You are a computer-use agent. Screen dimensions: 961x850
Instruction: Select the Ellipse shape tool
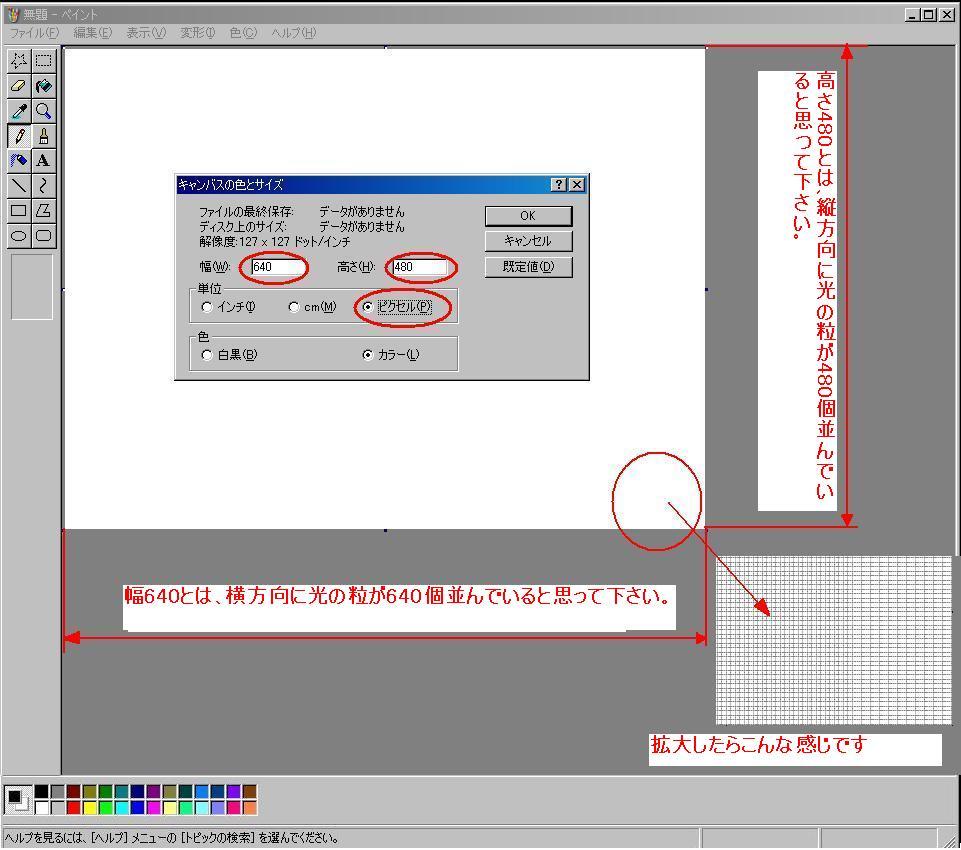tap(18, 236)
